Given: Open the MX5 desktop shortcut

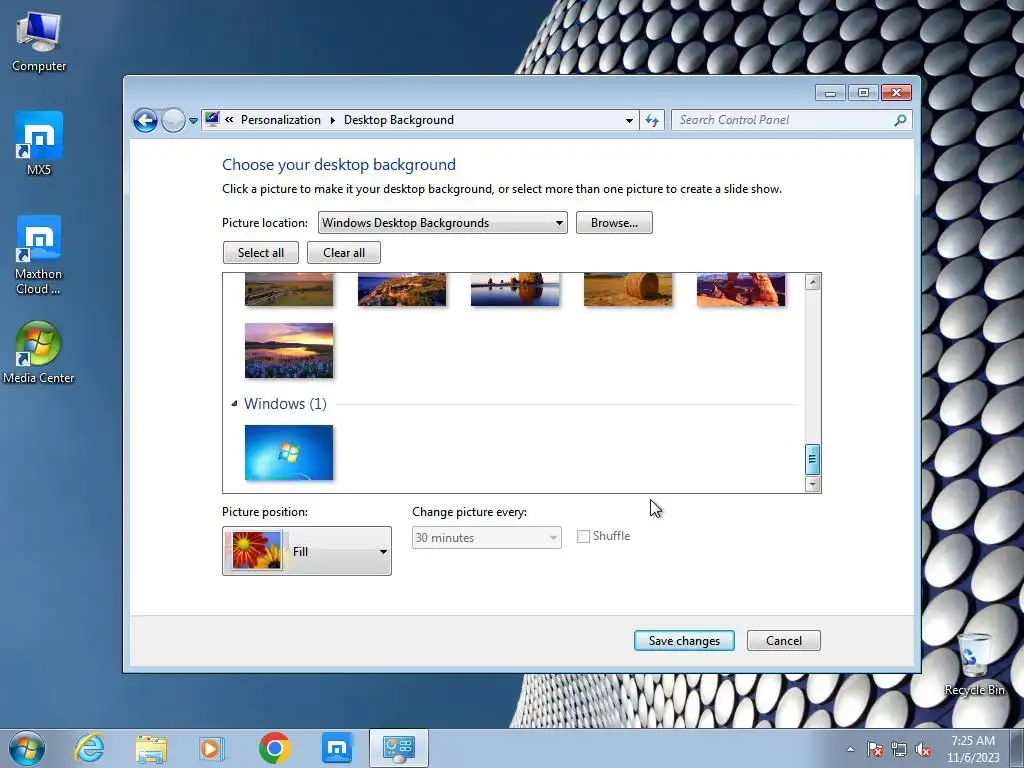Looking at the screenshot, I should [x=39, y=143].
